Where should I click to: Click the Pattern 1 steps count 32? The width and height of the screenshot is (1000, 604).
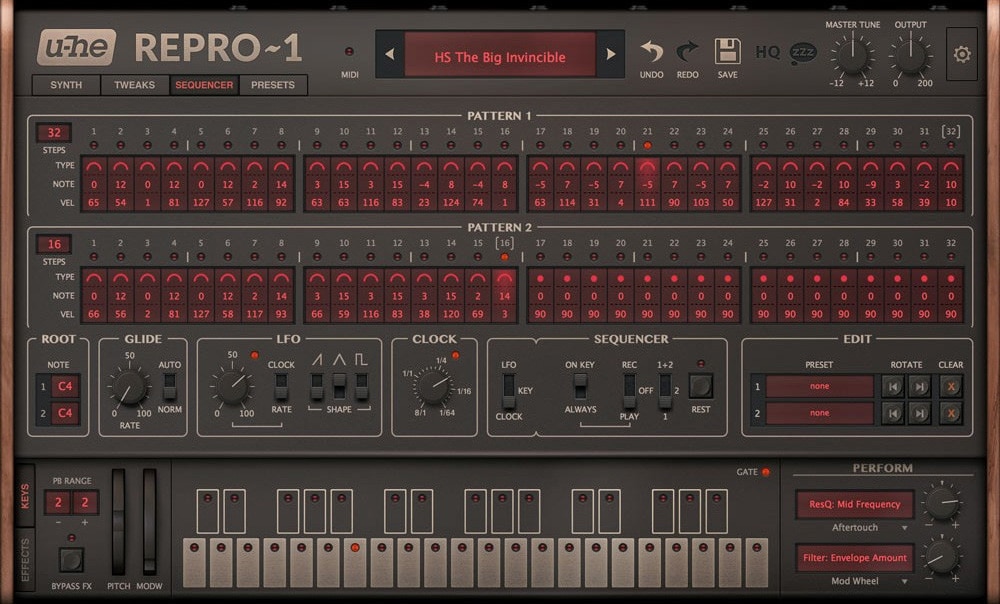(54, 133)
